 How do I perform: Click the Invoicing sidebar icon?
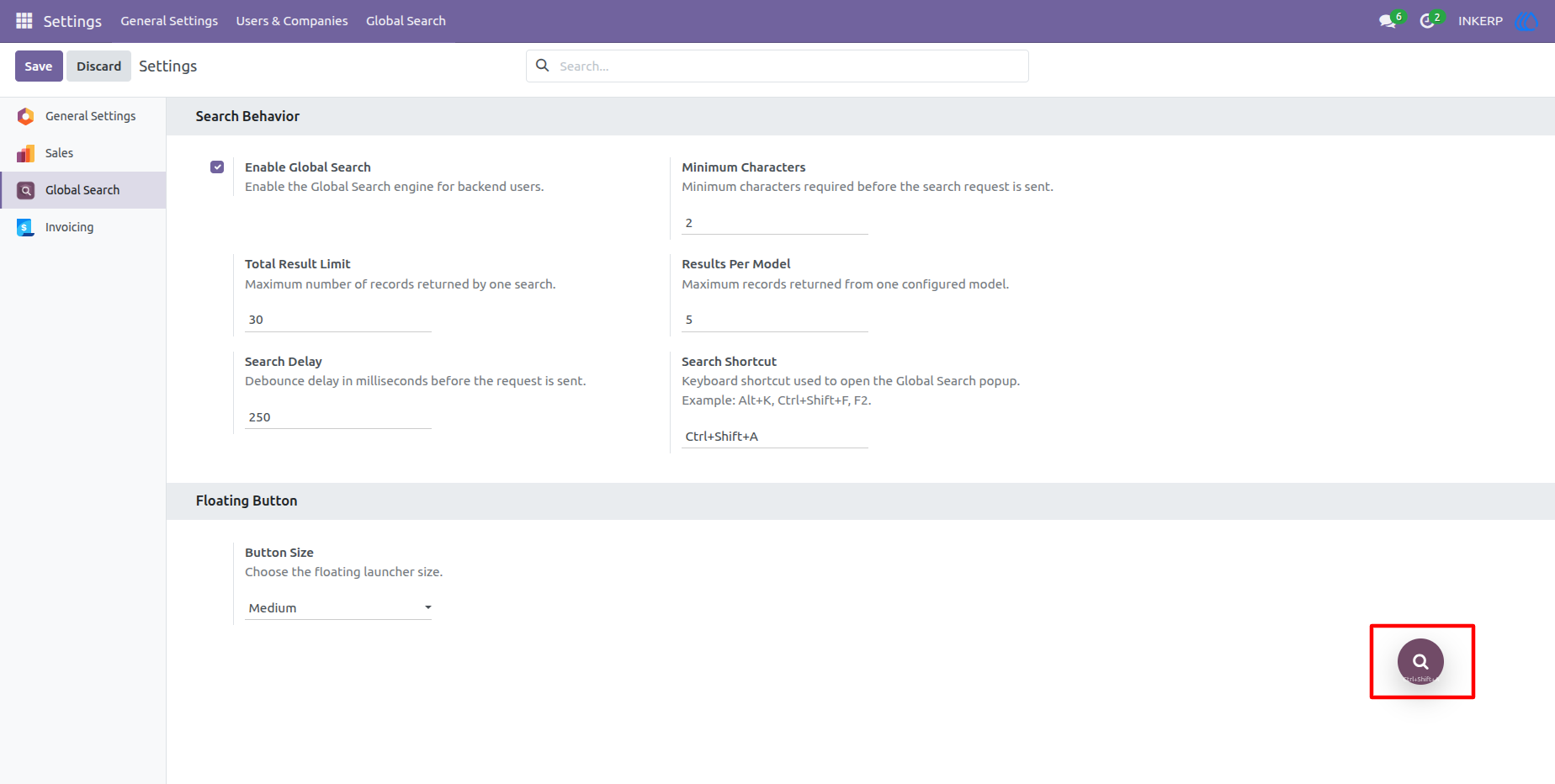point(26,227)
